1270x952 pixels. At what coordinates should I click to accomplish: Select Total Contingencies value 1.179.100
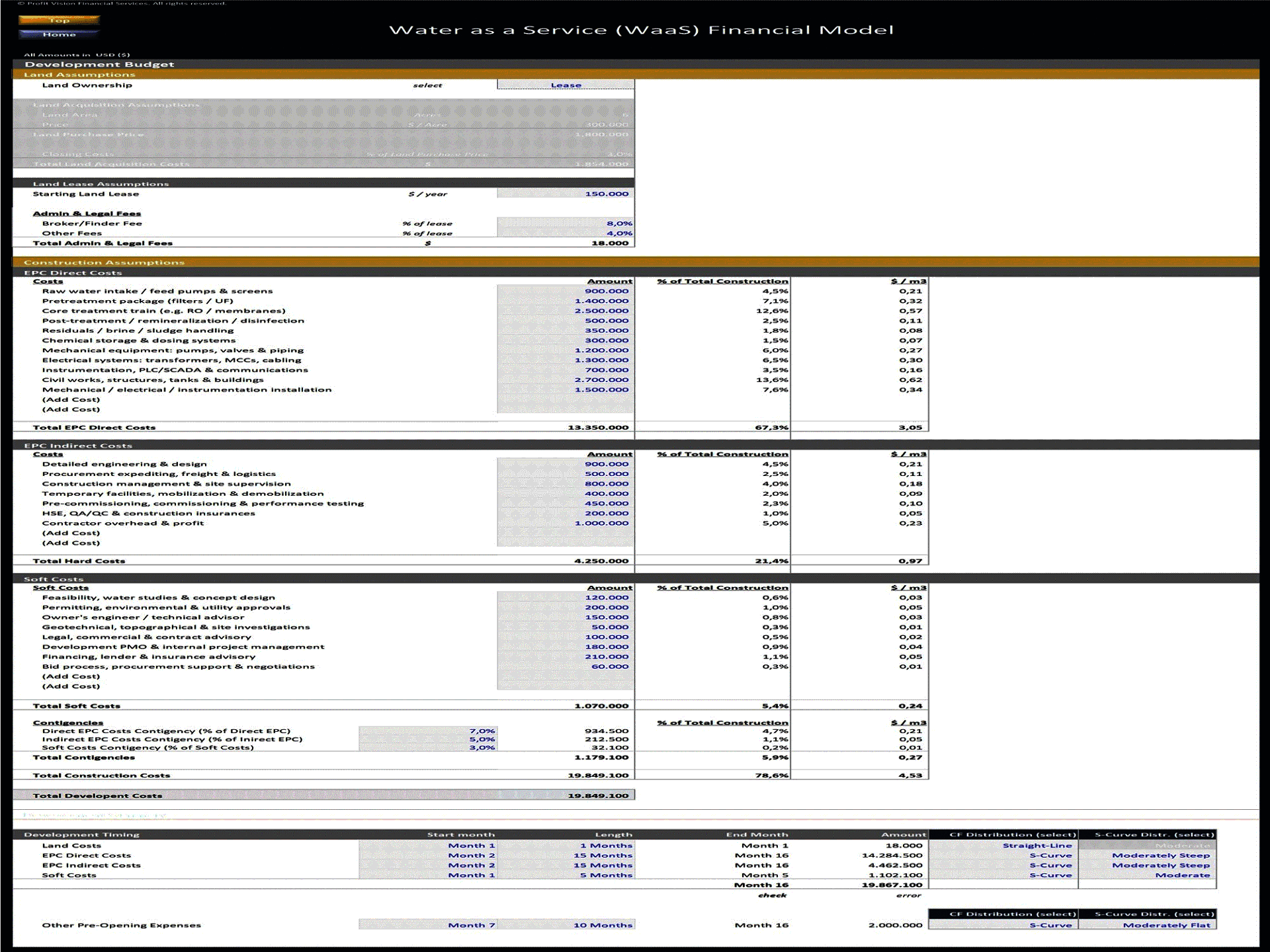601,758
